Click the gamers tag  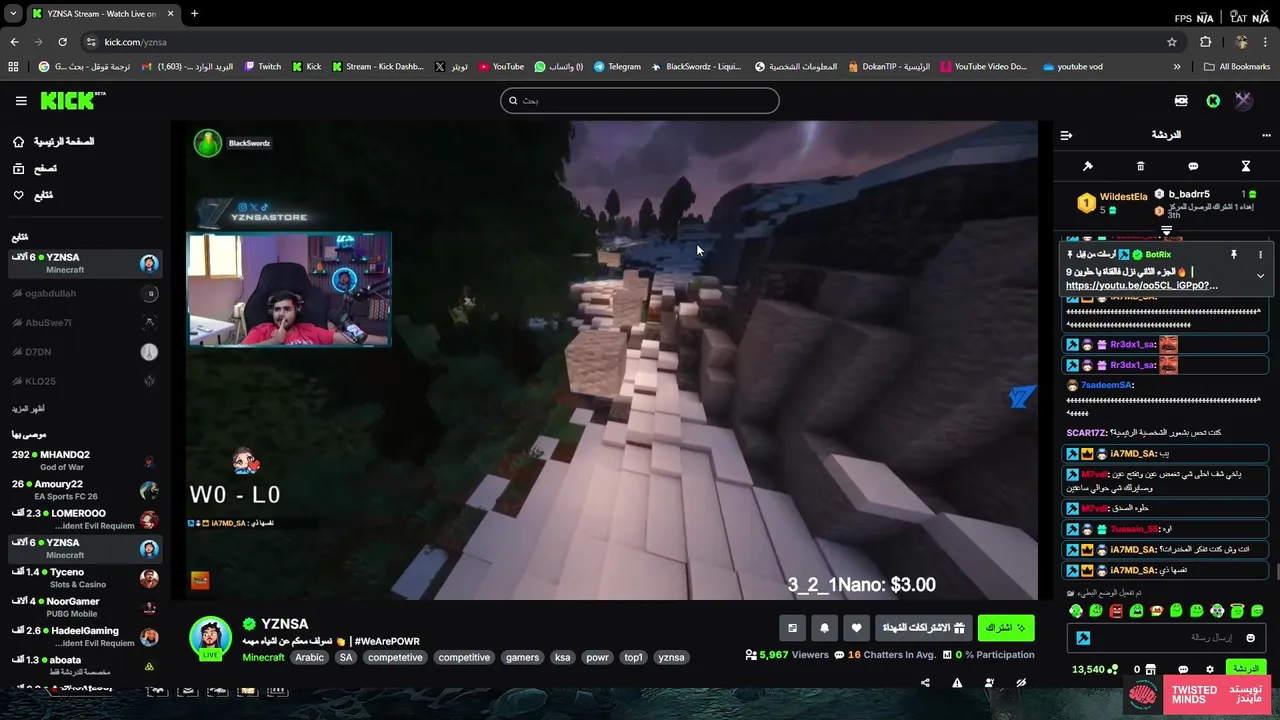(522, 658)
